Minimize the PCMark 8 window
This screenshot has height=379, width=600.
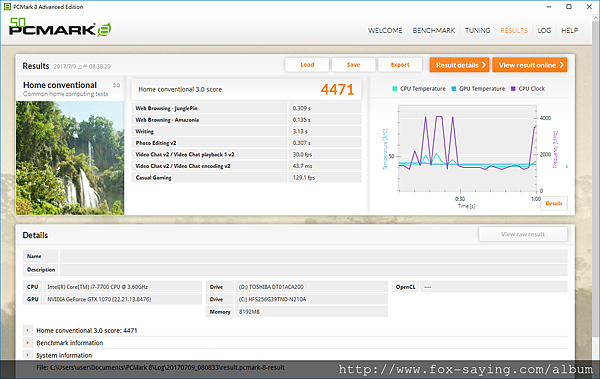coord(549,7)
